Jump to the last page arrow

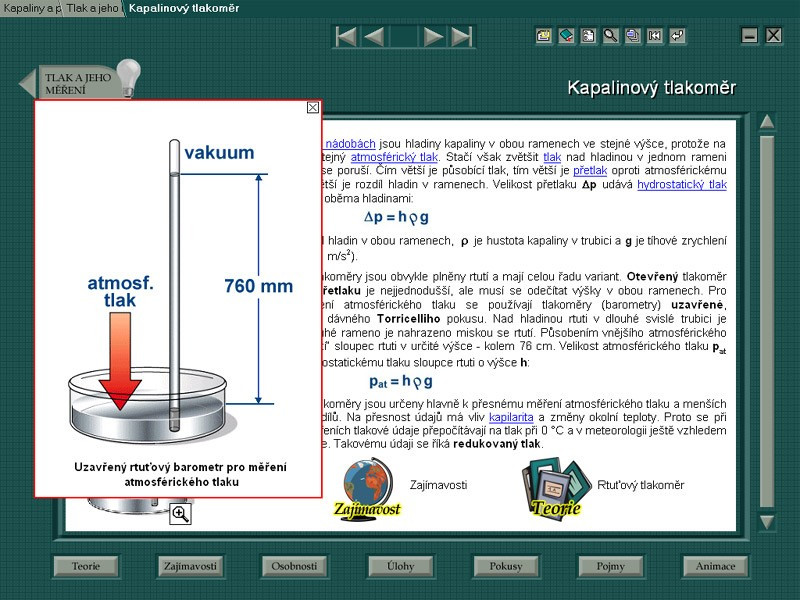click(x=462, y=37)
